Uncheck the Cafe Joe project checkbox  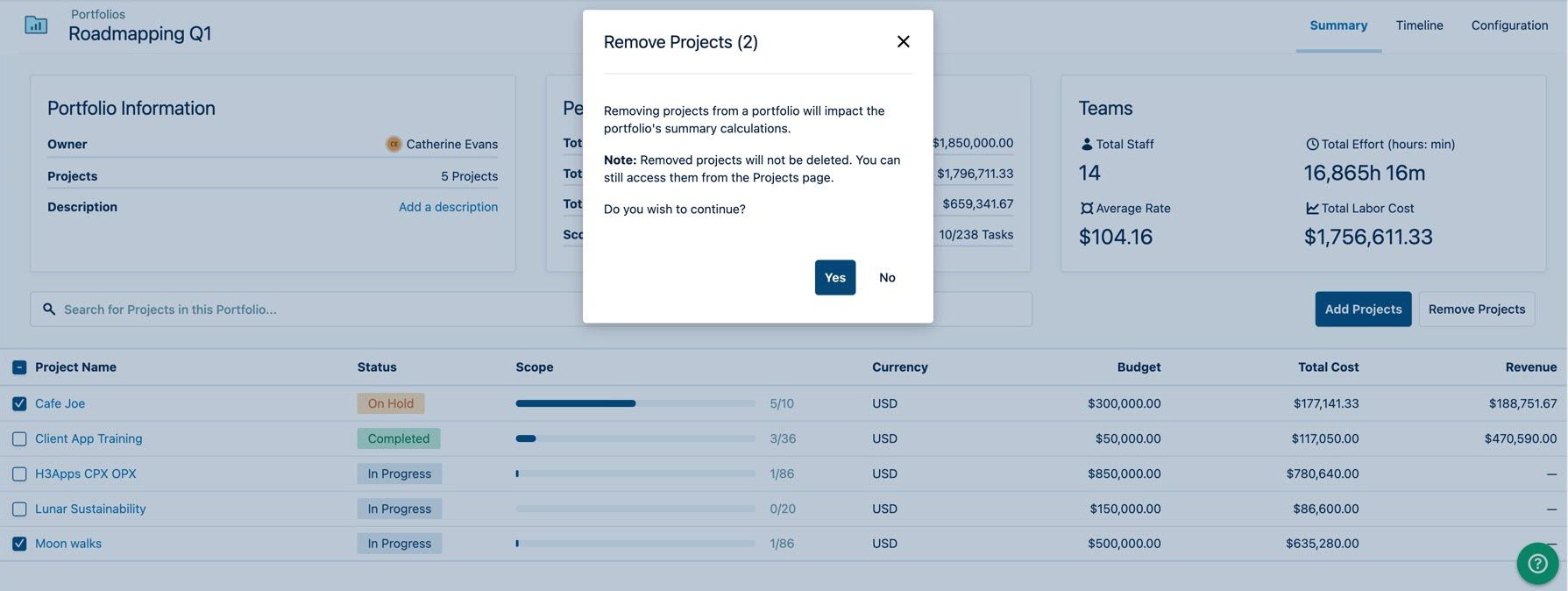point(19,403)
